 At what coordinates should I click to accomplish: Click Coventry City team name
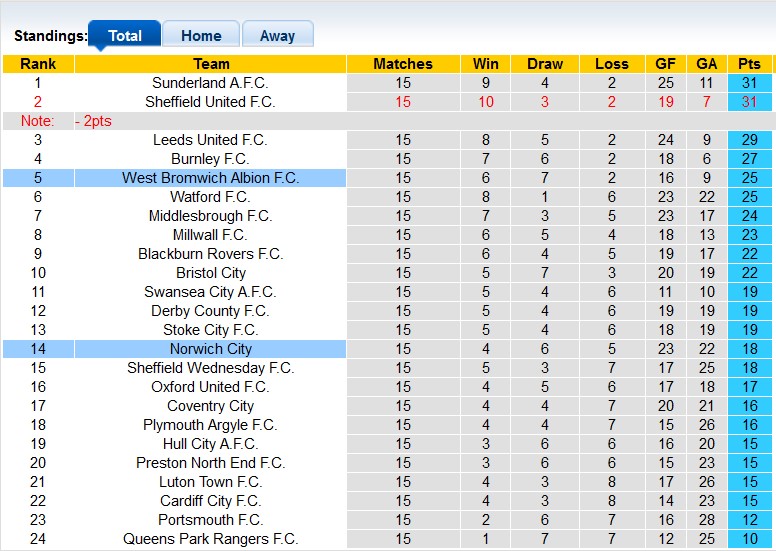coord(210,406)
